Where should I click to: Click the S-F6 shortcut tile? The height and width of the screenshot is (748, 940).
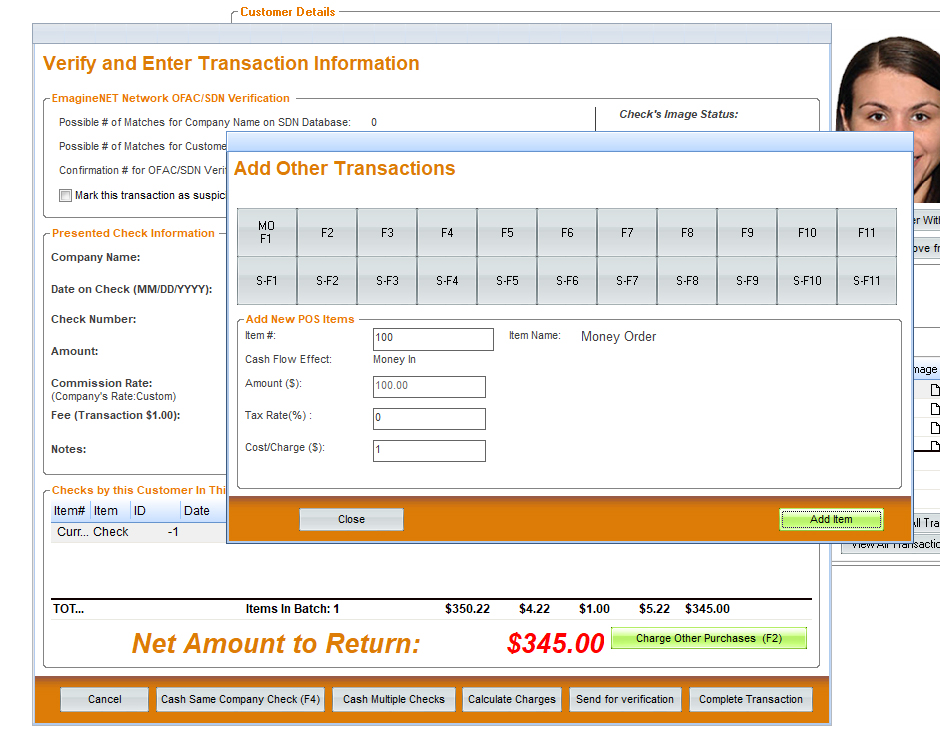click(567, 281)
